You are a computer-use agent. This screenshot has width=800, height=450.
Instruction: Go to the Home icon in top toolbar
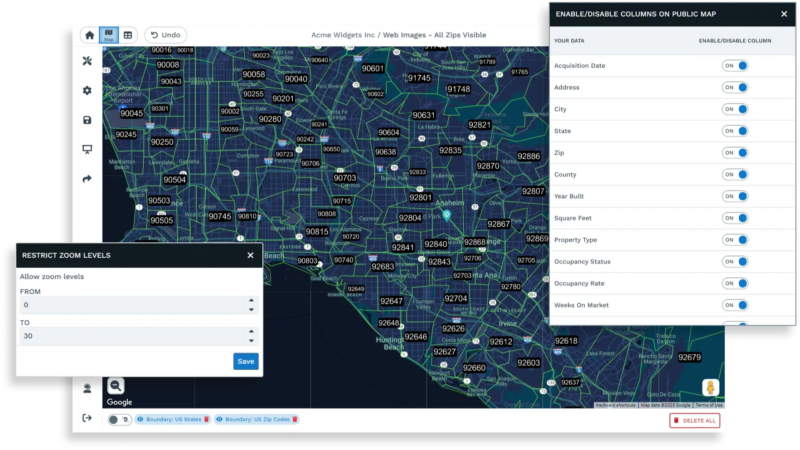[x=89, y=35]
